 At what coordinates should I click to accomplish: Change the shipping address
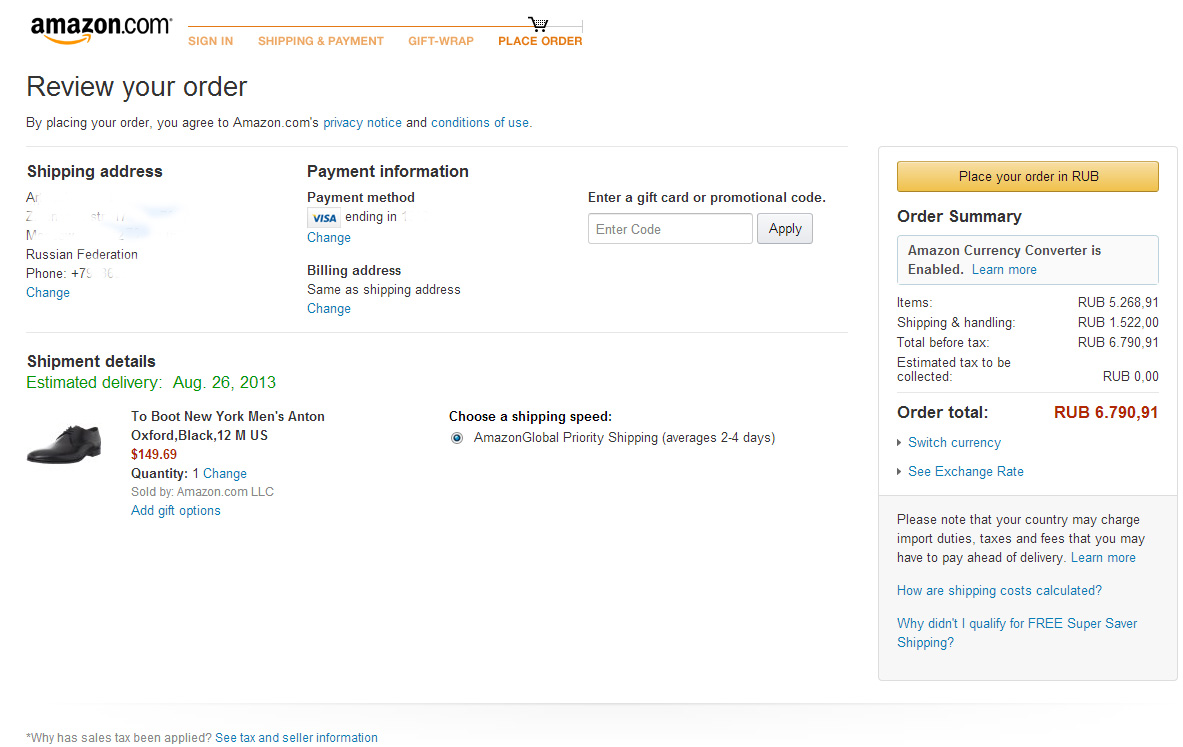point(48,293)
